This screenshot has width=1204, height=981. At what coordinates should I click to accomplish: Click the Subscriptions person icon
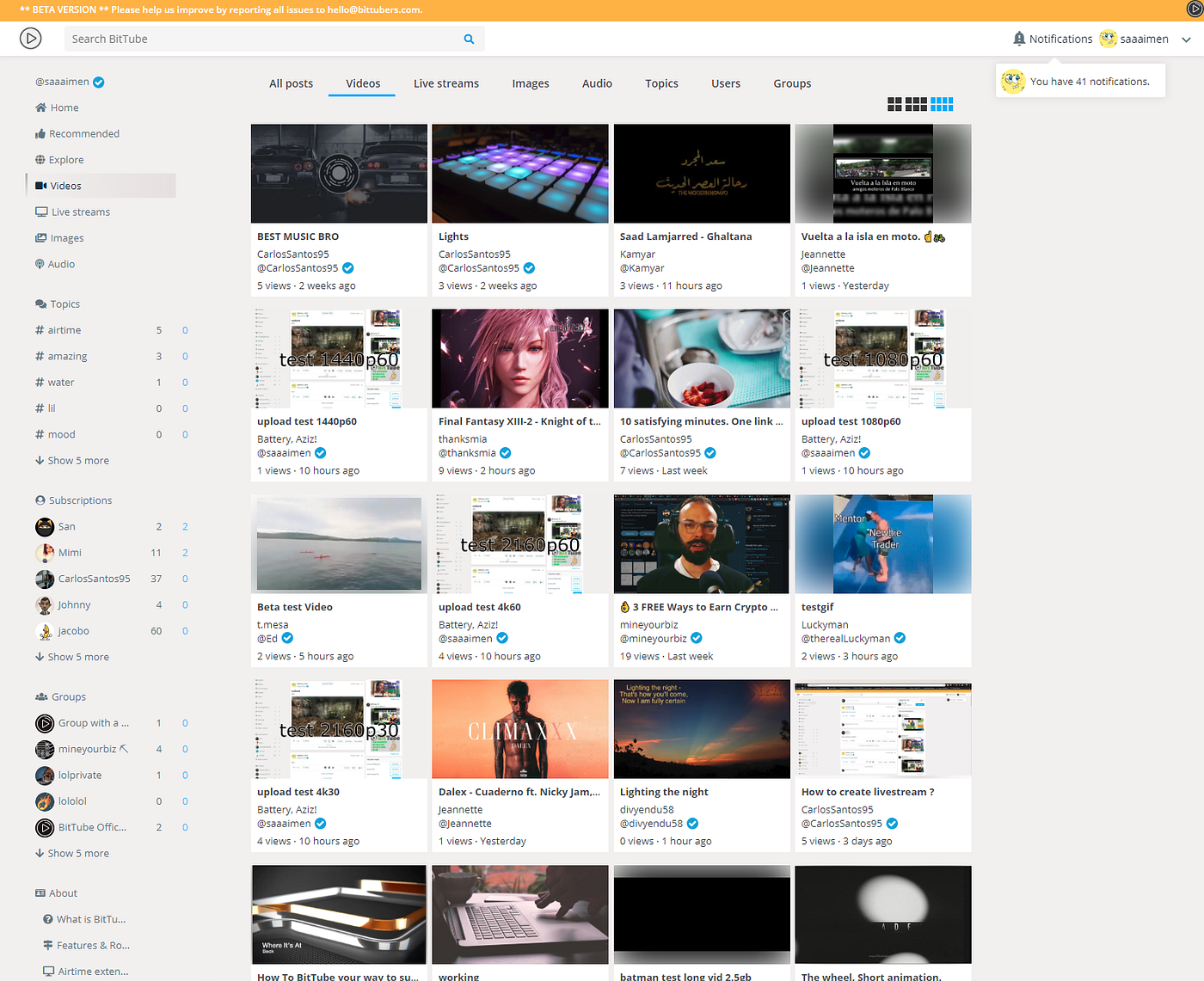pyautogui.click(x=40, y=500)
